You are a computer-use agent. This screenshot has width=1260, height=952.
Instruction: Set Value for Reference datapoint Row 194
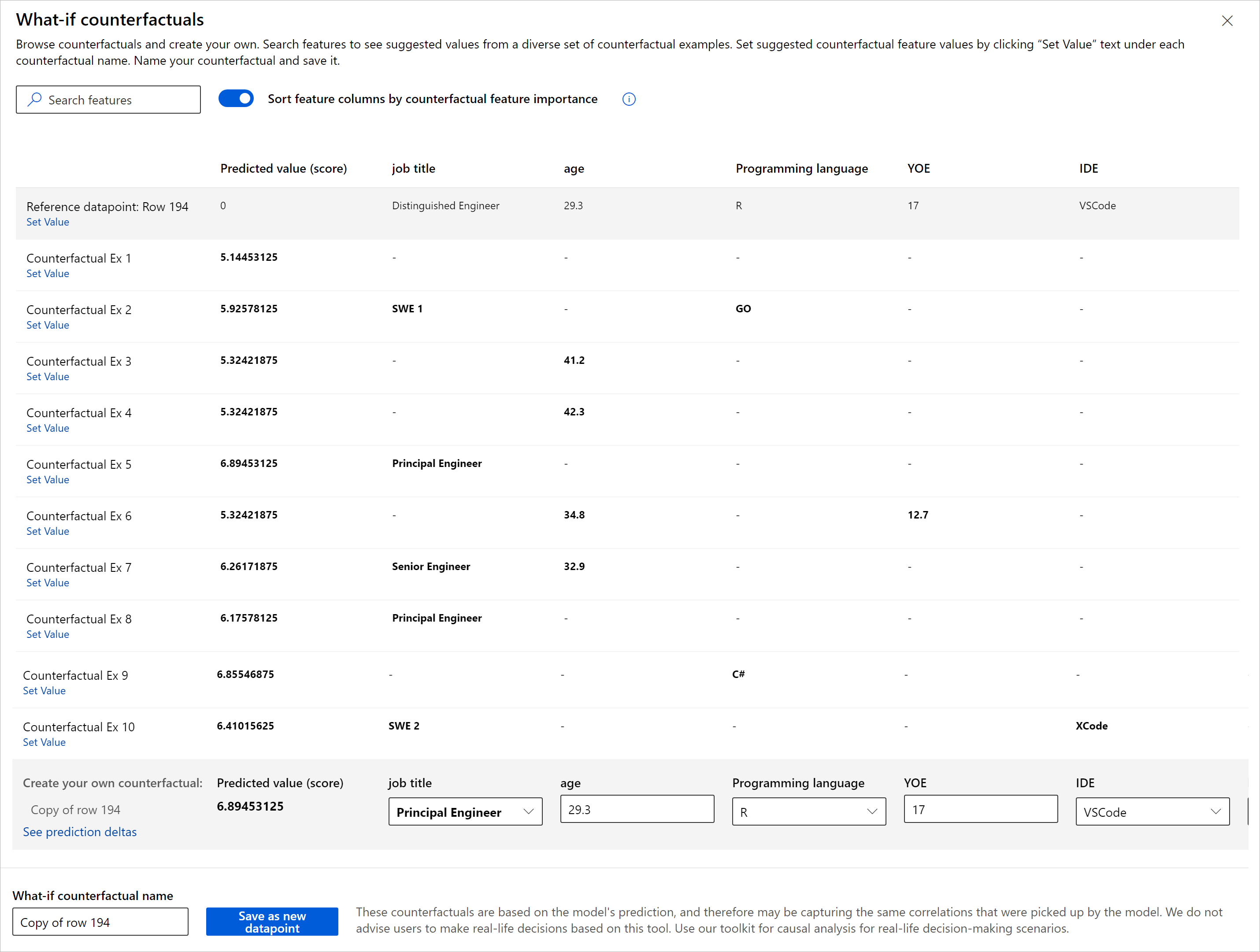(x=48, y=222)
